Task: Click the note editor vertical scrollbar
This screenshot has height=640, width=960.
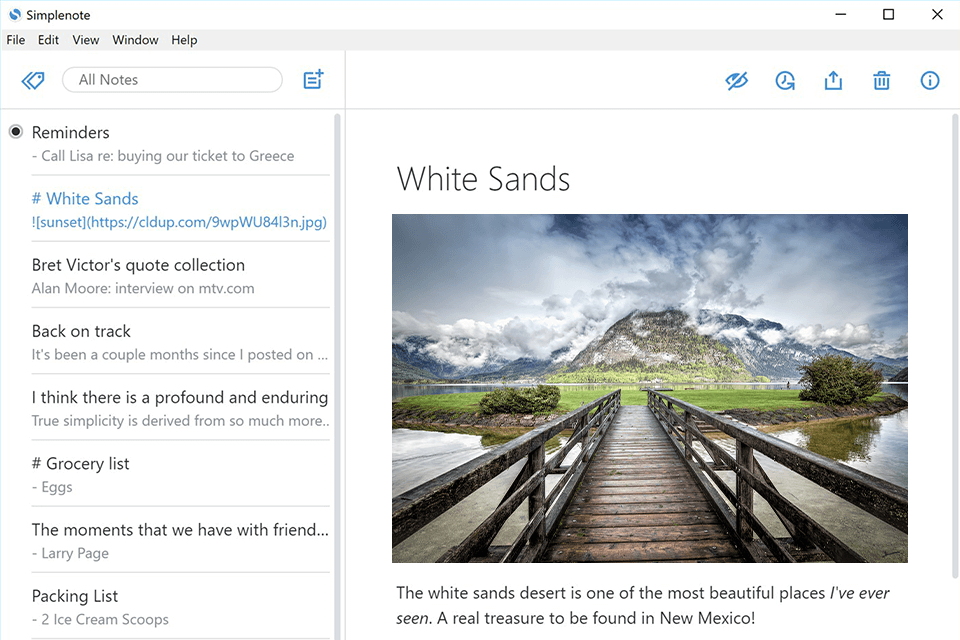Action: coord(955,346)
